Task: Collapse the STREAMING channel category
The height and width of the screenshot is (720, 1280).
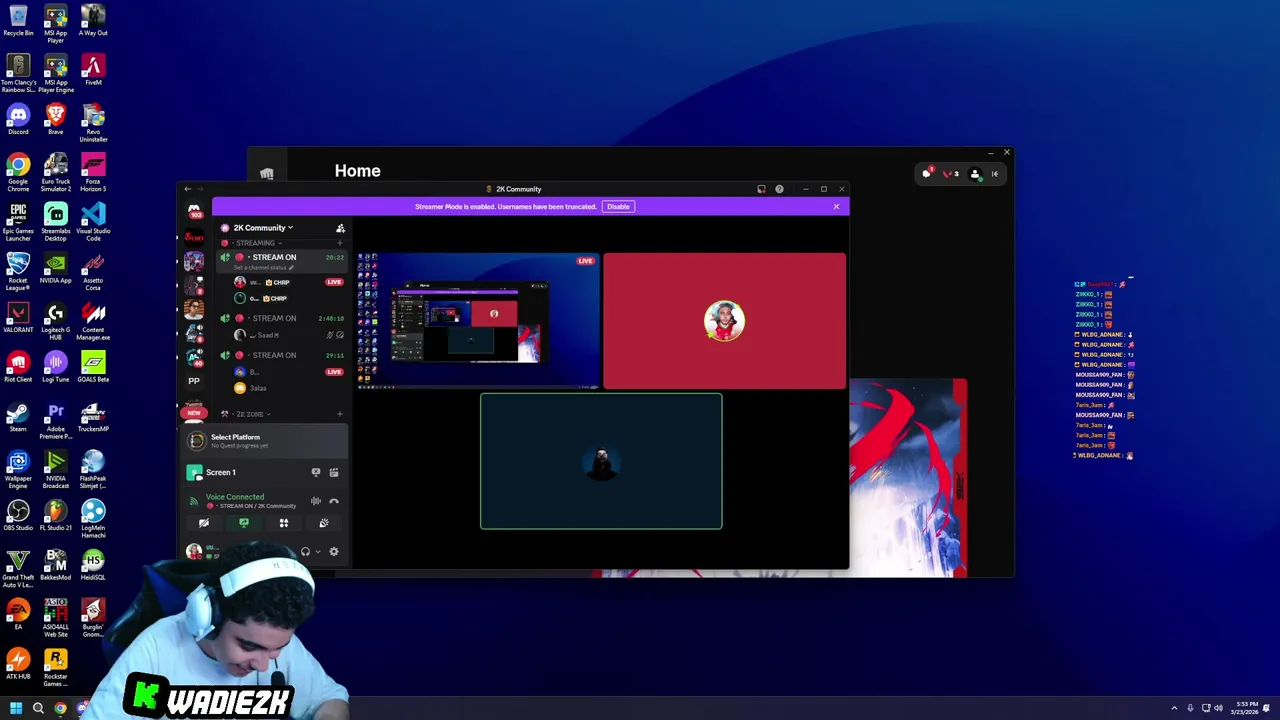Action: [x=254, y=243]
